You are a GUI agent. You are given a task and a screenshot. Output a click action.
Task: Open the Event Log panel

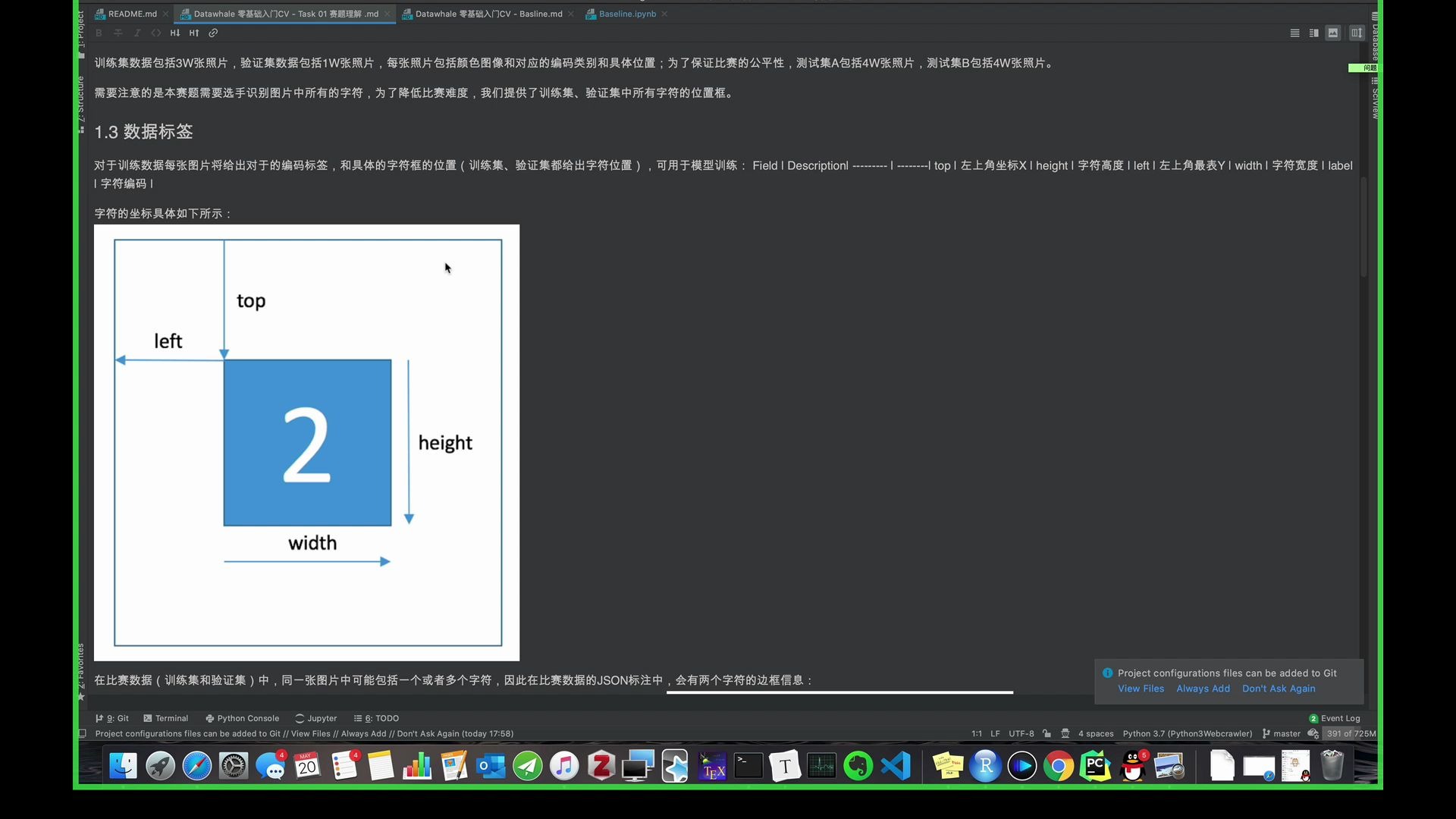click(1335, 718)
